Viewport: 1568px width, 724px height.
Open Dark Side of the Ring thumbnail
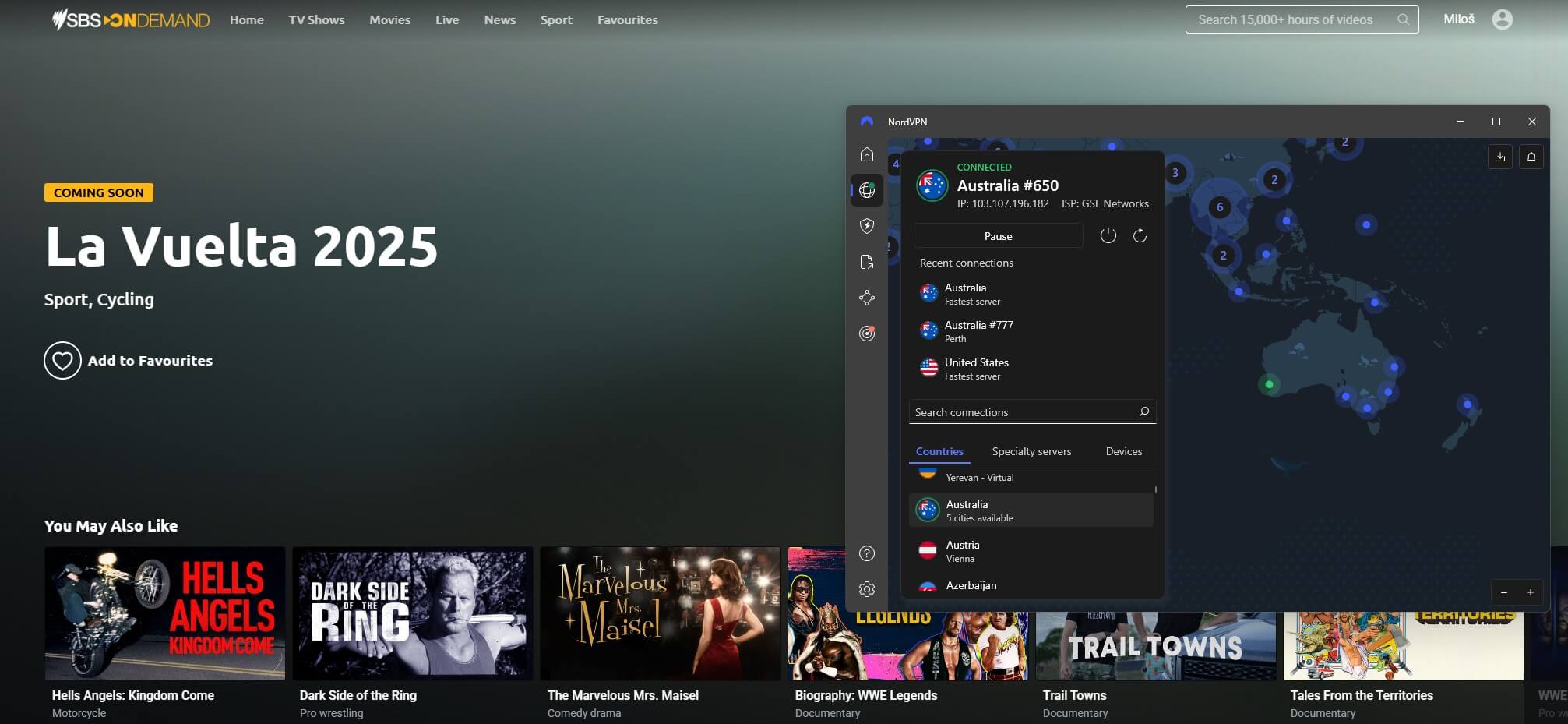(412, 613)
